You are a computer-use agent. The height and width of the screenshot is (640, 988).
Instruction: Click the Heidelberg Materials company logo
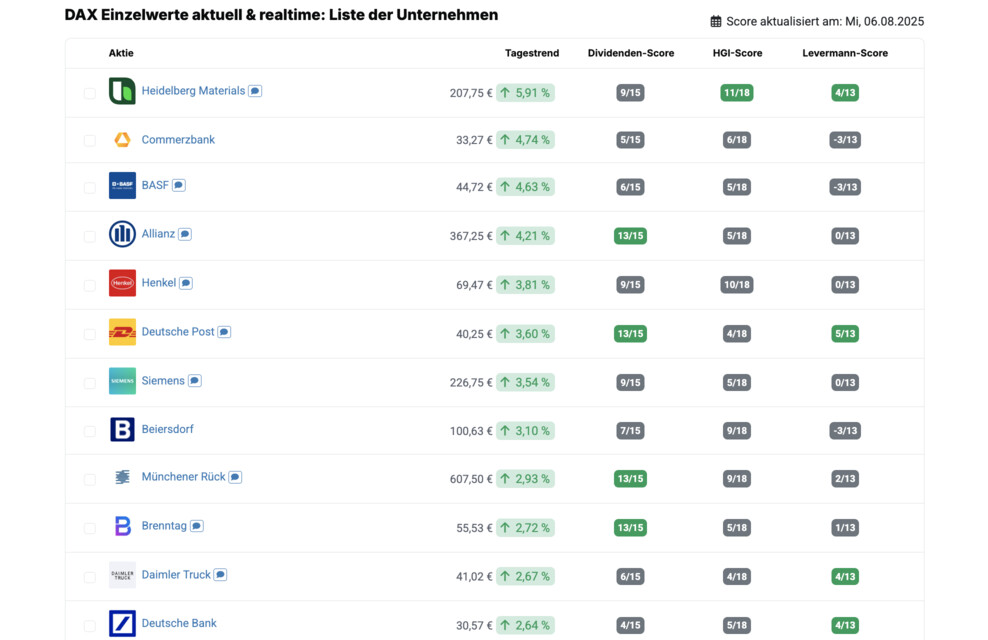[x=122, y=91]
